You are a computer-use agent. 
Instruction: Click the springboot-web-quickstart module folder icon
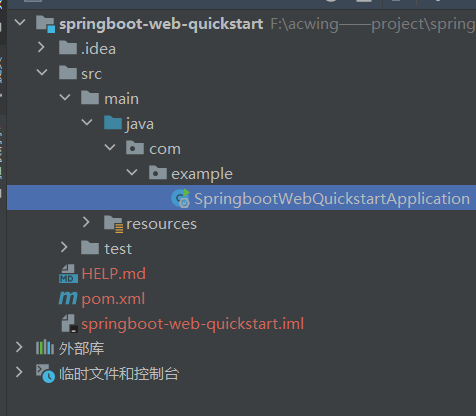click(45, 24)
